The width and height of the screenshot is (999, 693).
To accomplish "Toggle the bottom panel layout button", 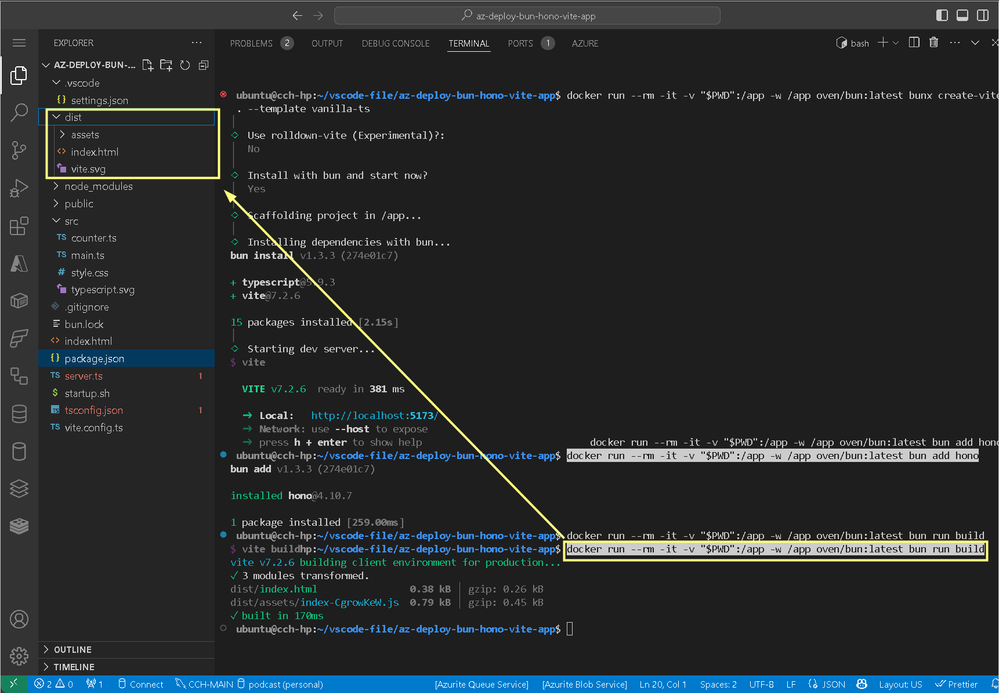I will click(961, 16).
